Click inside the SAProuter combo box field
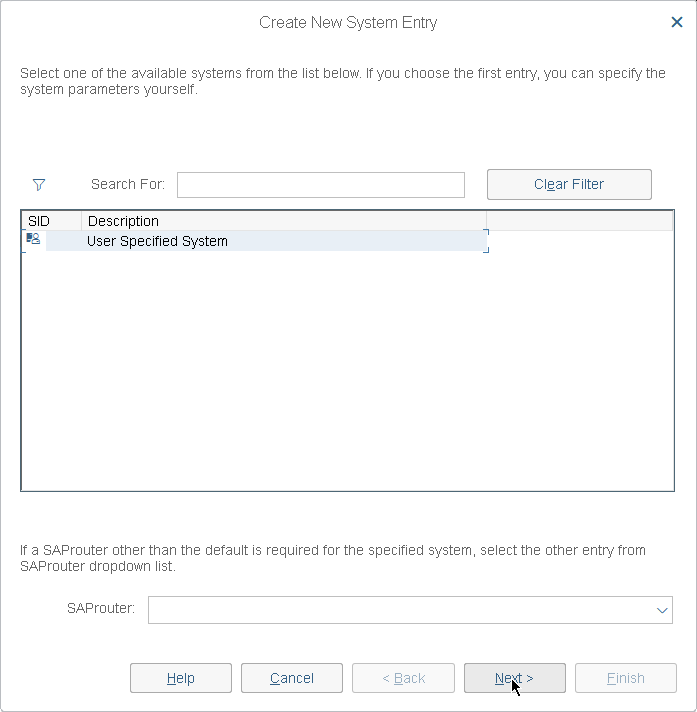The width and height of the screenshot is (697, 712). 410,610
